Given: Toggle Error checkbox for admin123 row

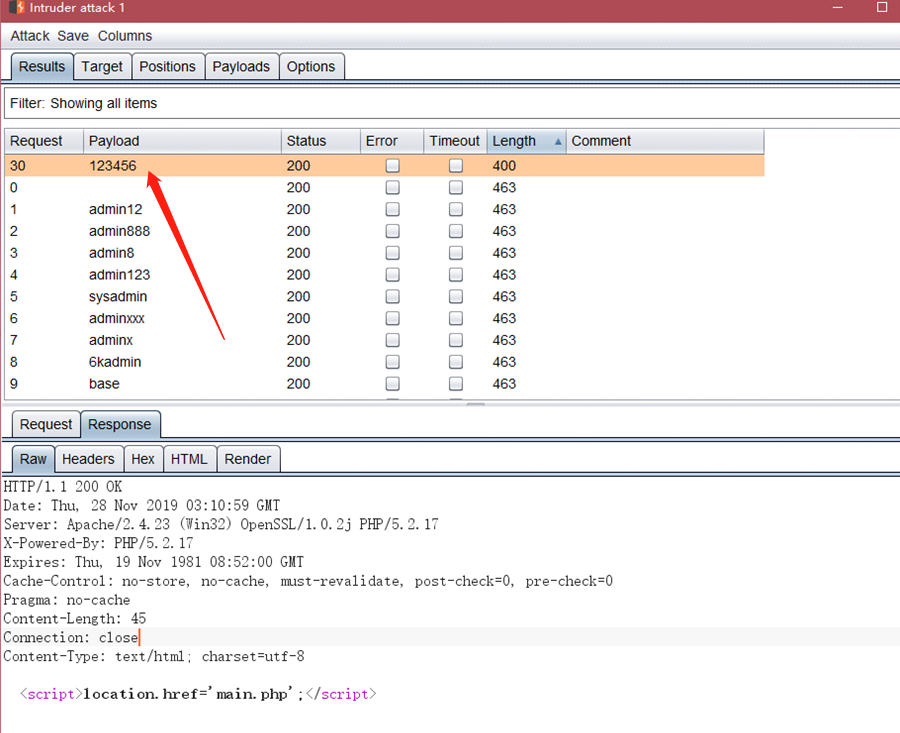Looking at the screenshot, I should [393, 275].
